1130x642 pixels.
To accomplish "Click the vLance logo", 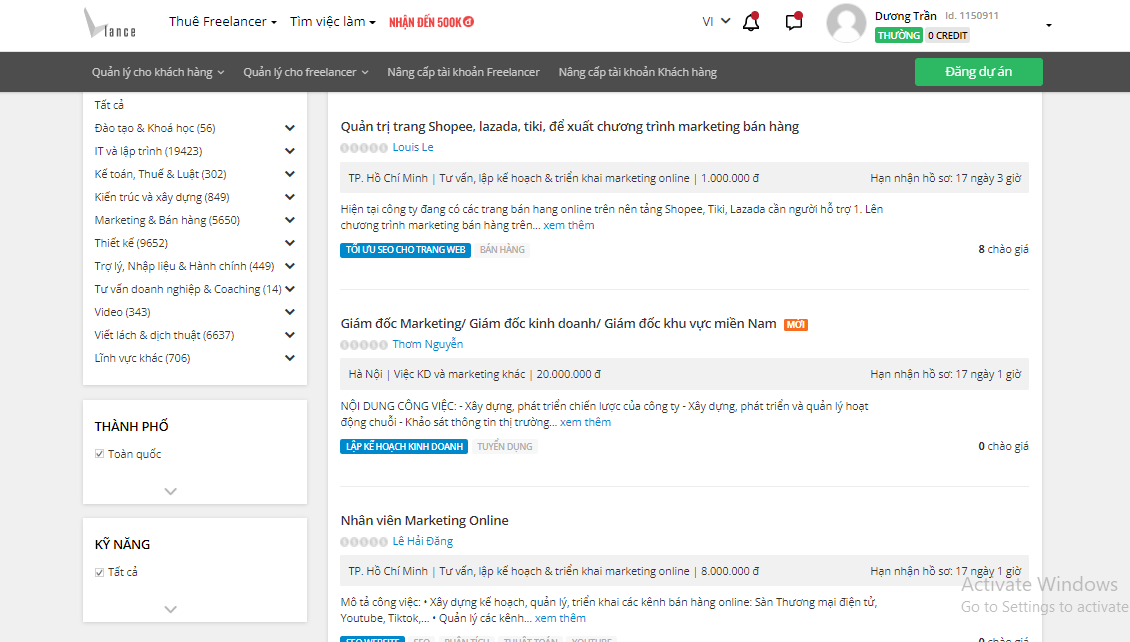I will pos(109,24).
